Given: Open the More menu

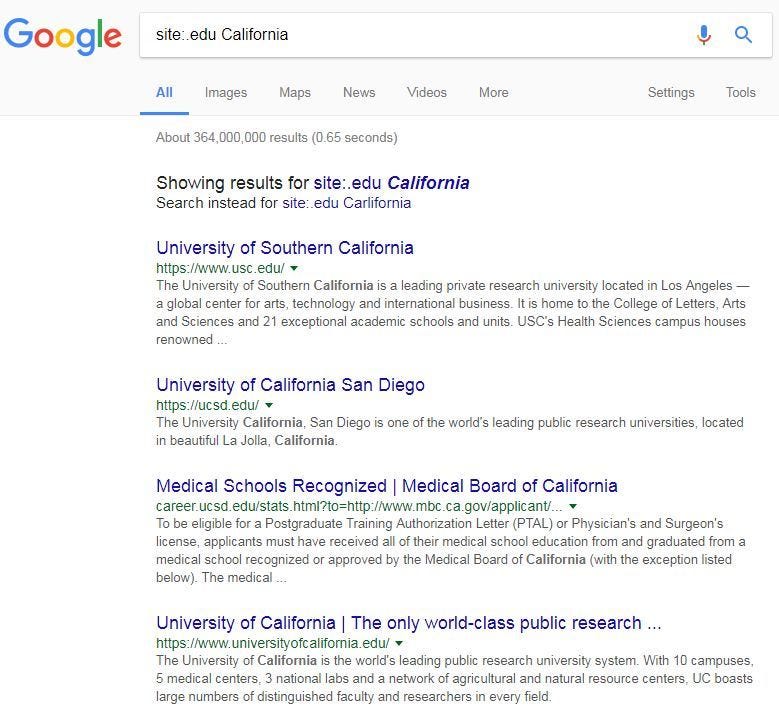Looking at the screenshot, I should coord(493,92).
